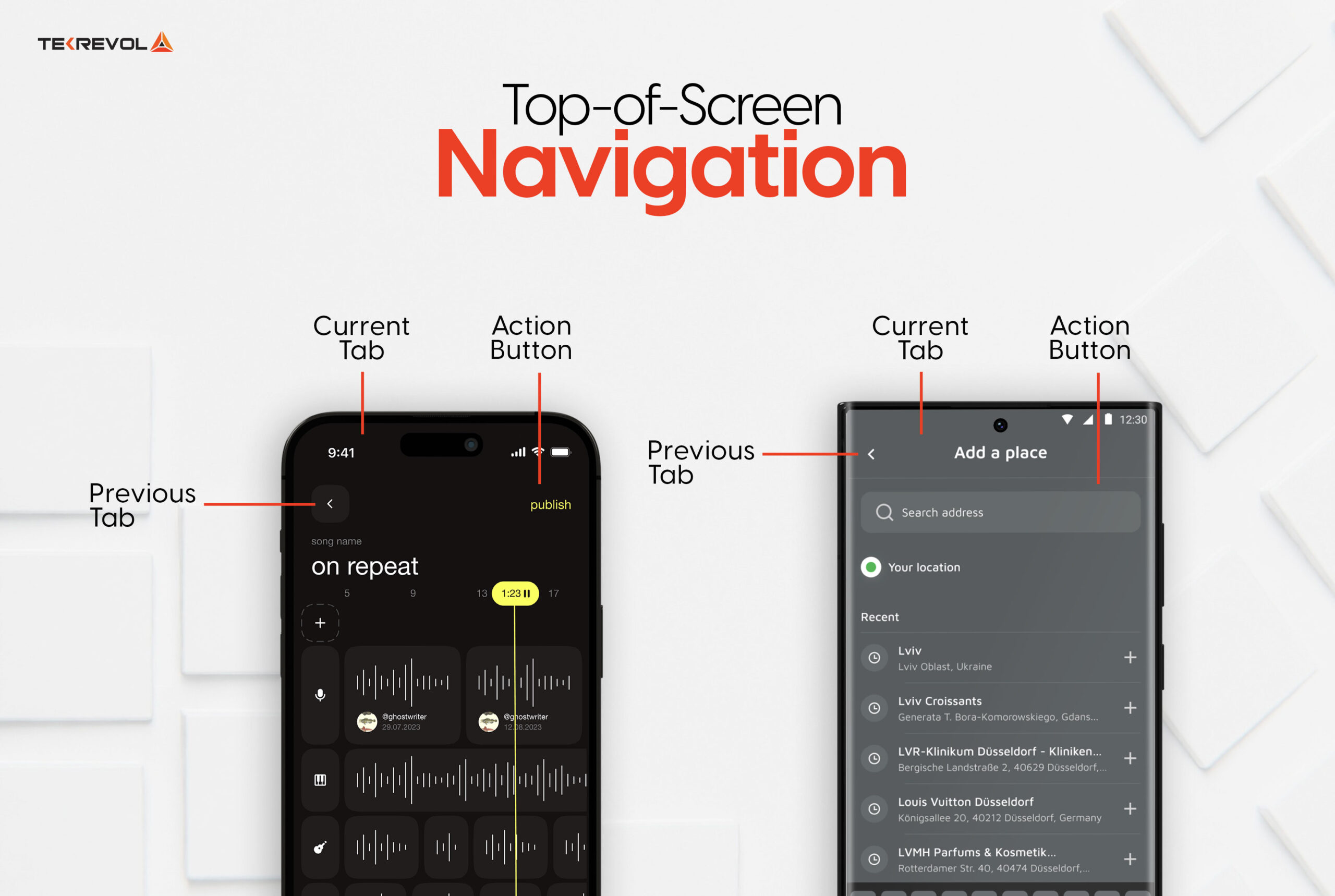Click the publish action button
Image resolution: width=1335 pixels, height=896 pixels.
coord(549,504)
